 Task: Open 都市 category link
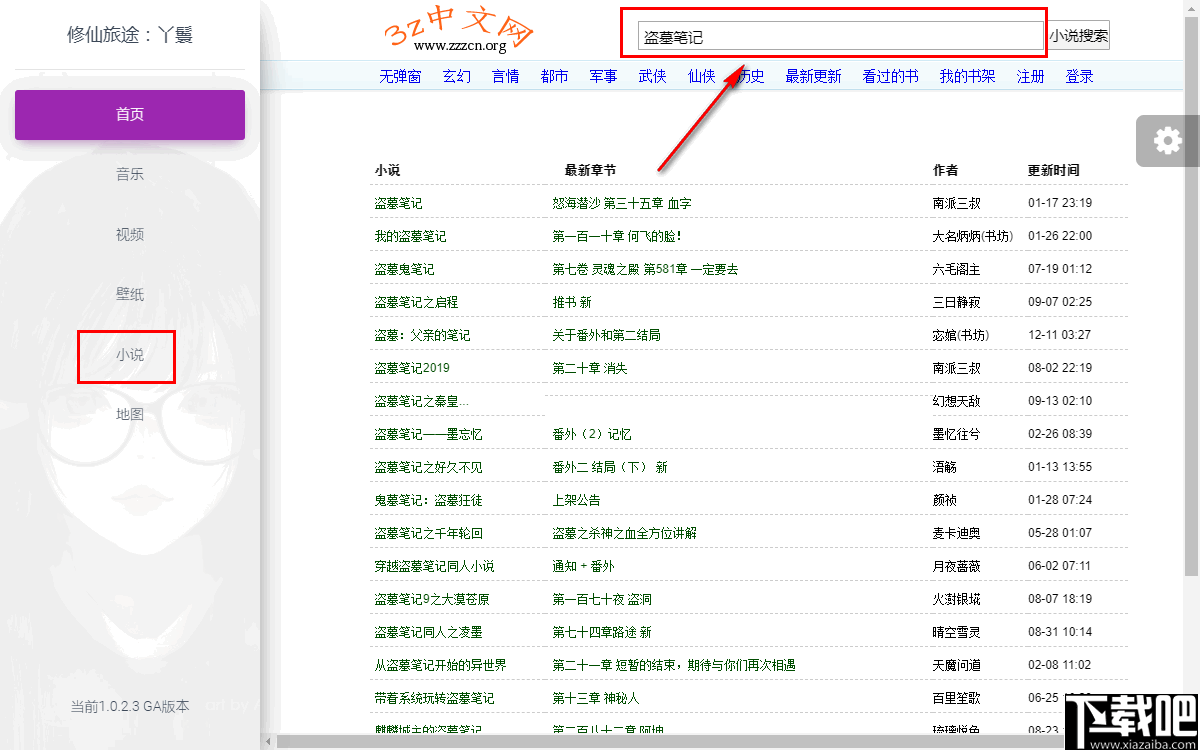tap(555, 76)
